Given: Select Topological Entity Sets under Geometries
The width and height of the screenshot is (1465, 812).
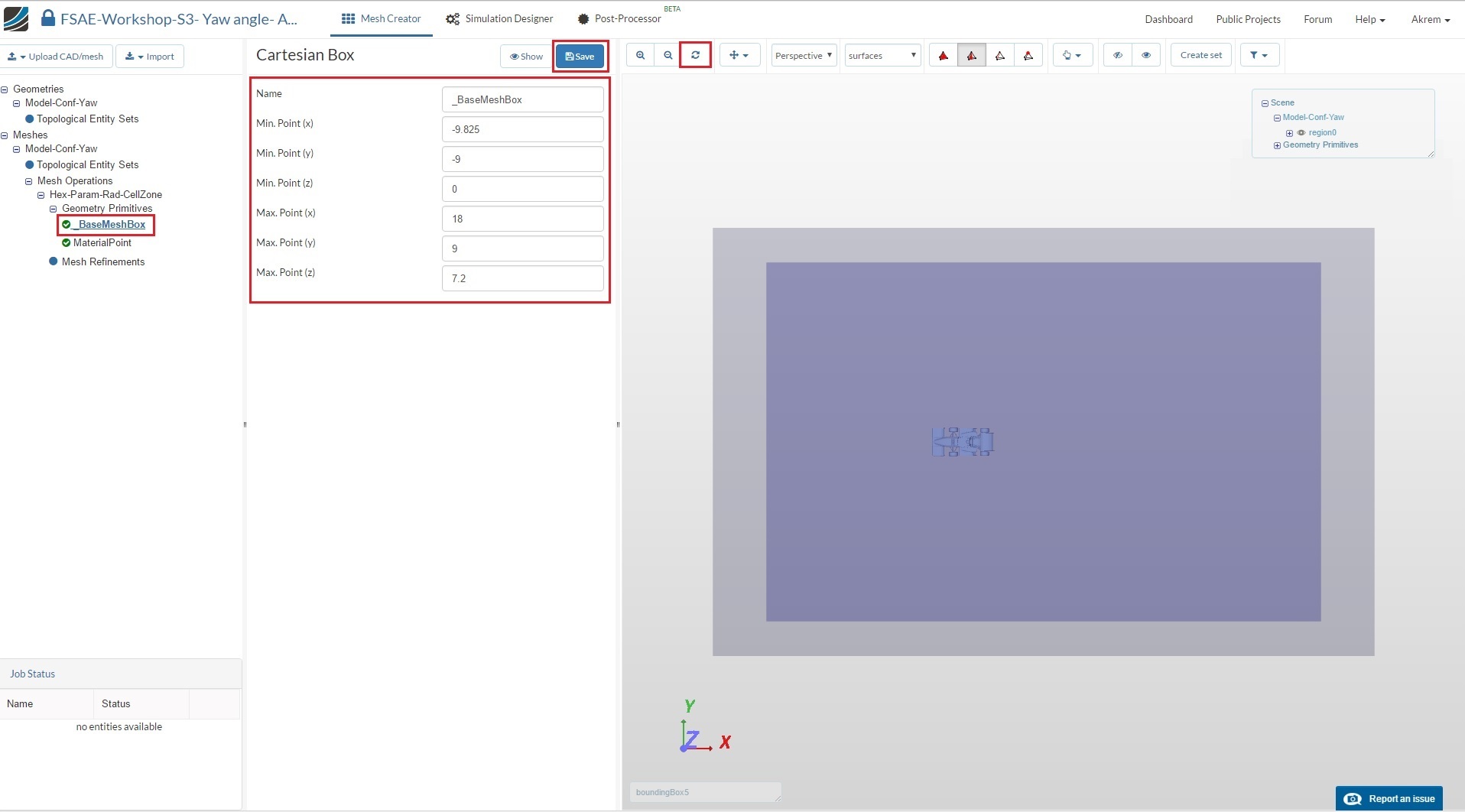Looking at the screenshot, I should click(88, 119).
